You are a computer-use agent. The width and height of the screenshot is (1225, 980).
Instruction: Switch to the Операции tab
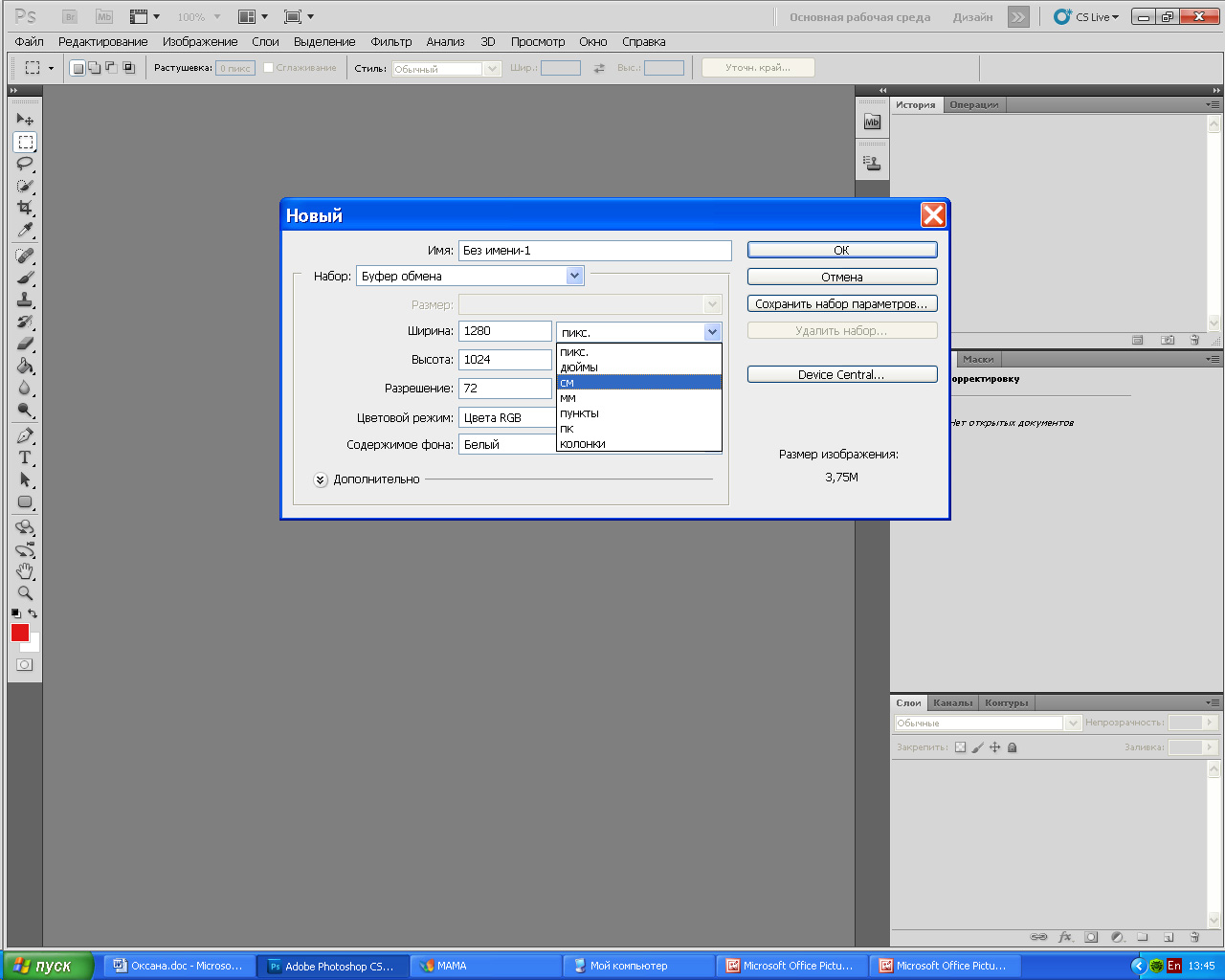(974, 105)
